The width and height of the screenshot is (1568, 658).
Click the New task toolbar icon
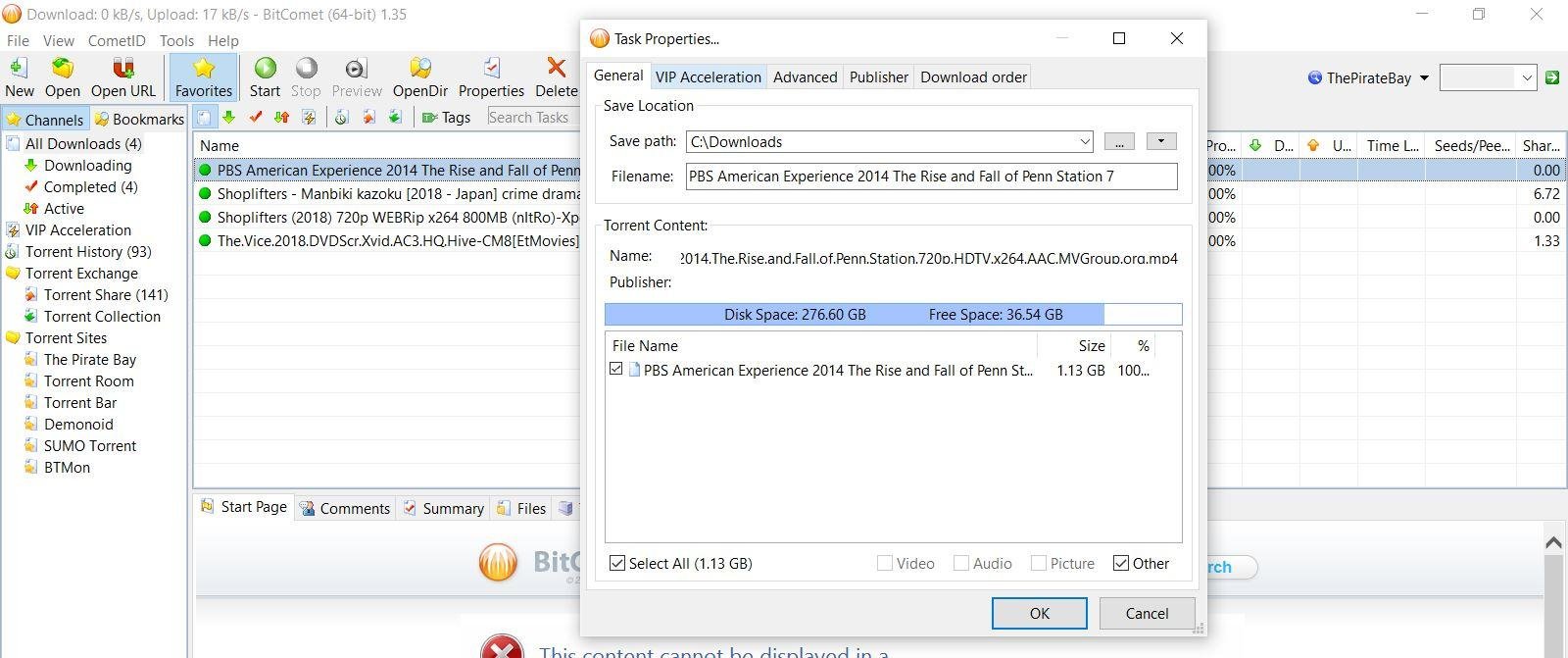19,68
